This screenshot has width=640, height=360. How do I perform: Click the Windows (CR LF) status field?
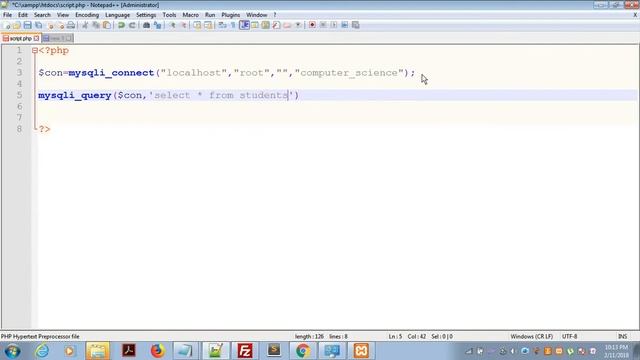[531, 336]
